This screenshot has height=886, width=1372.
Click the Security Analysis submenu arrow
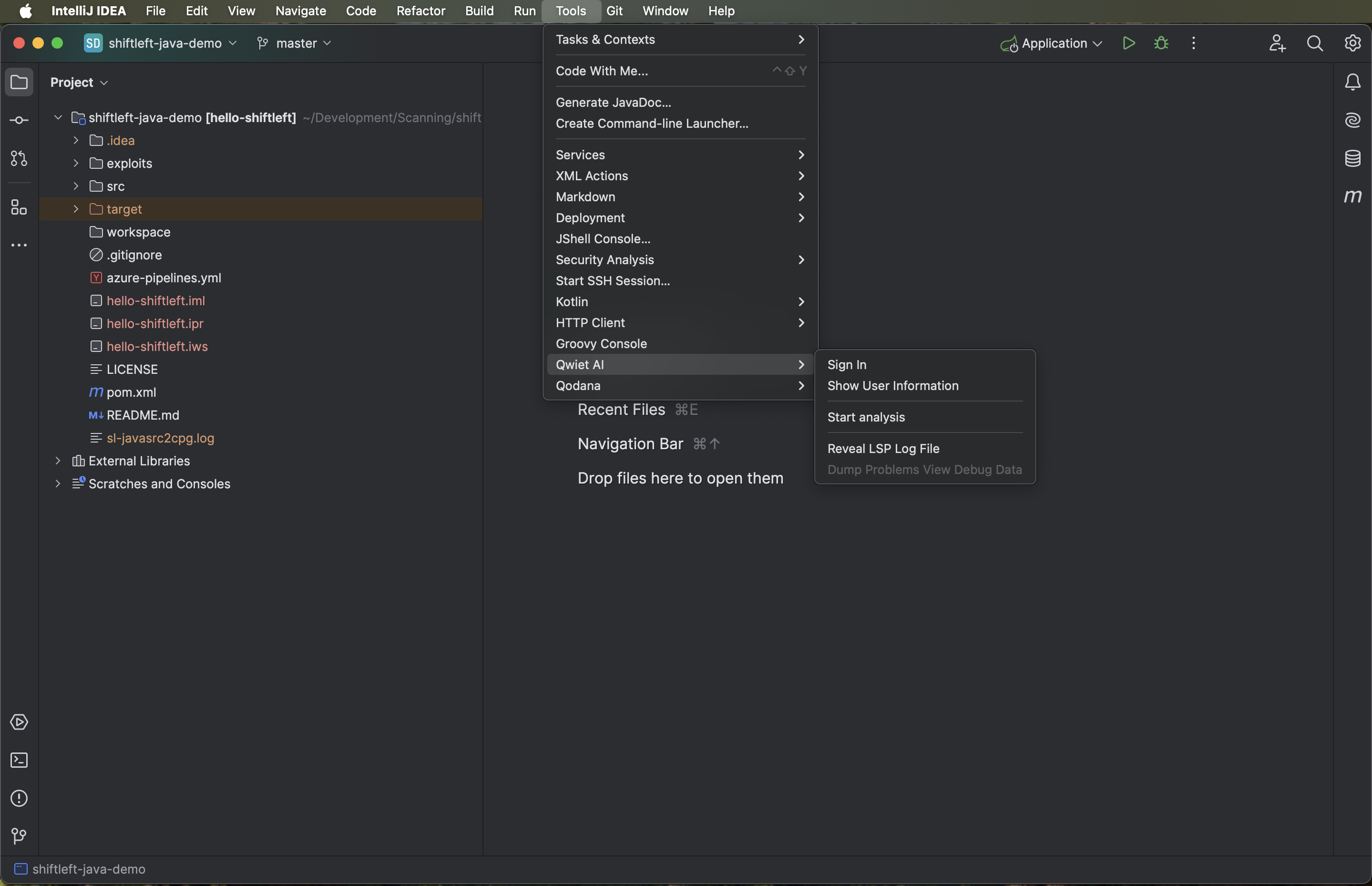pyautogui.click(x=799, y=259)
